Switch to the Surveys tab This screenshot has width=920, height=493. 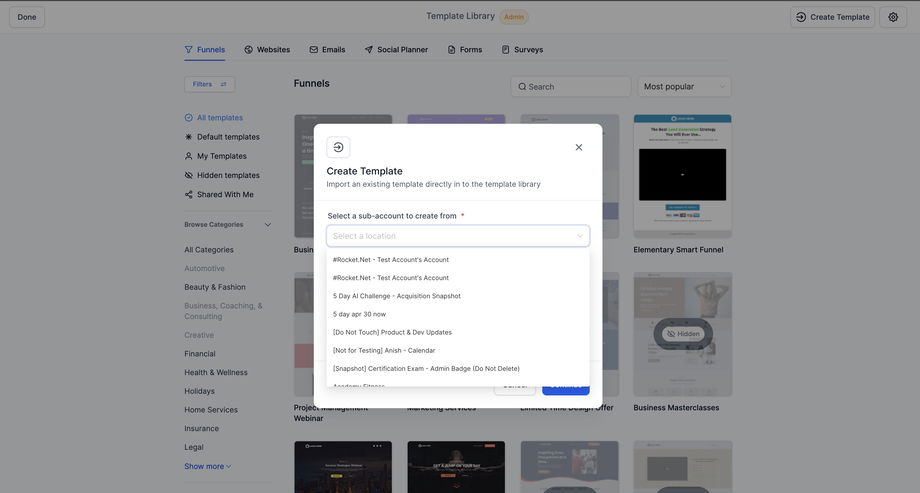[x=522, y=50]
